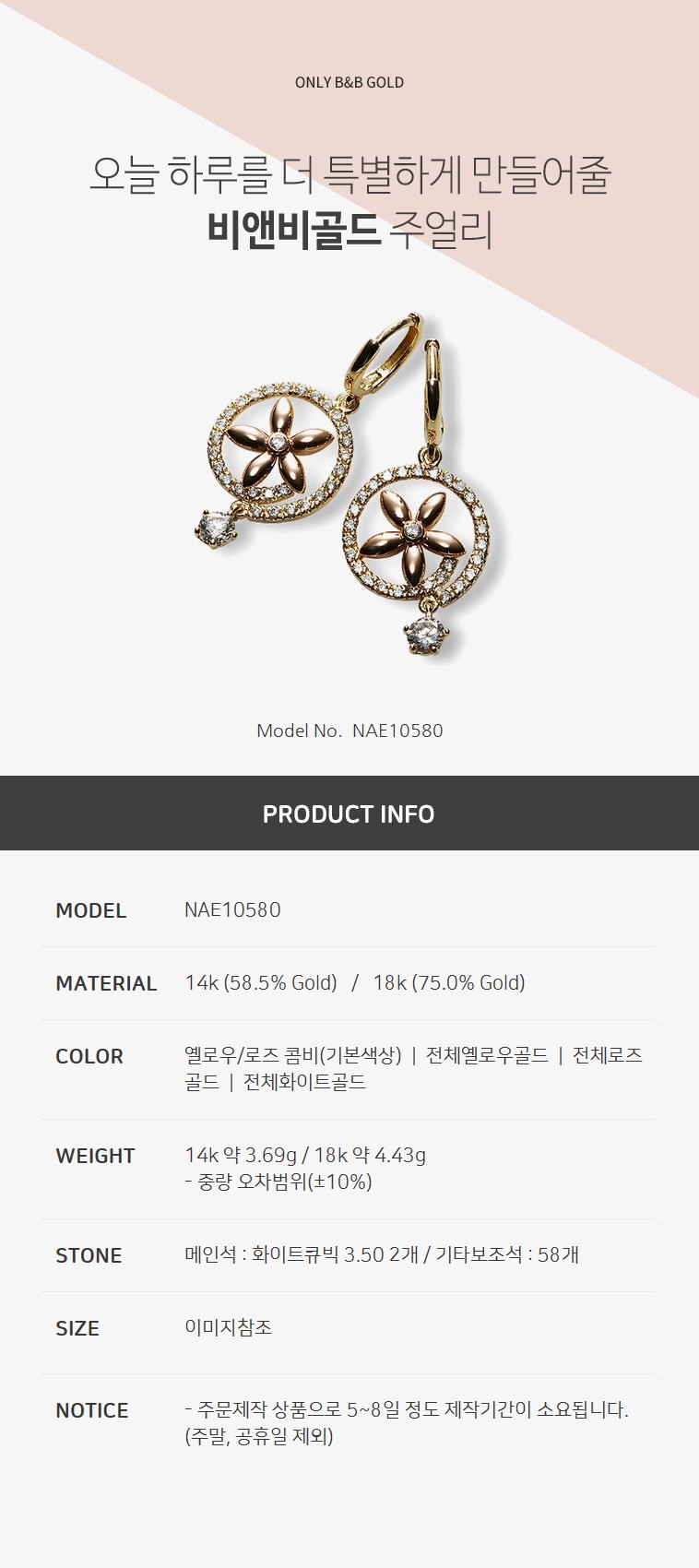Click the 14k (58.5% Gold) text
This screenshot has height=1568, width=699.
pyautogui.click(x=261, y=982)
